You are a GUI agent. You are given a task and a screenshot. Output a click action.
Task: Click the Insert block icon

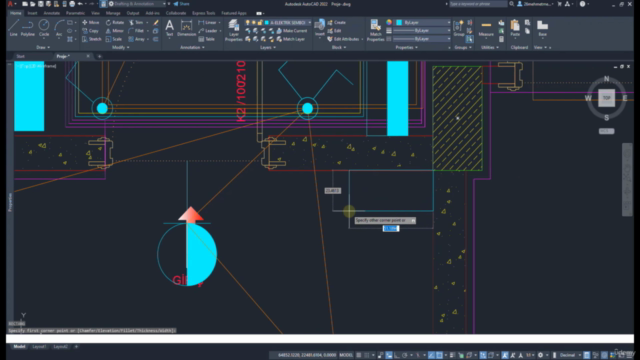[320, 27]
